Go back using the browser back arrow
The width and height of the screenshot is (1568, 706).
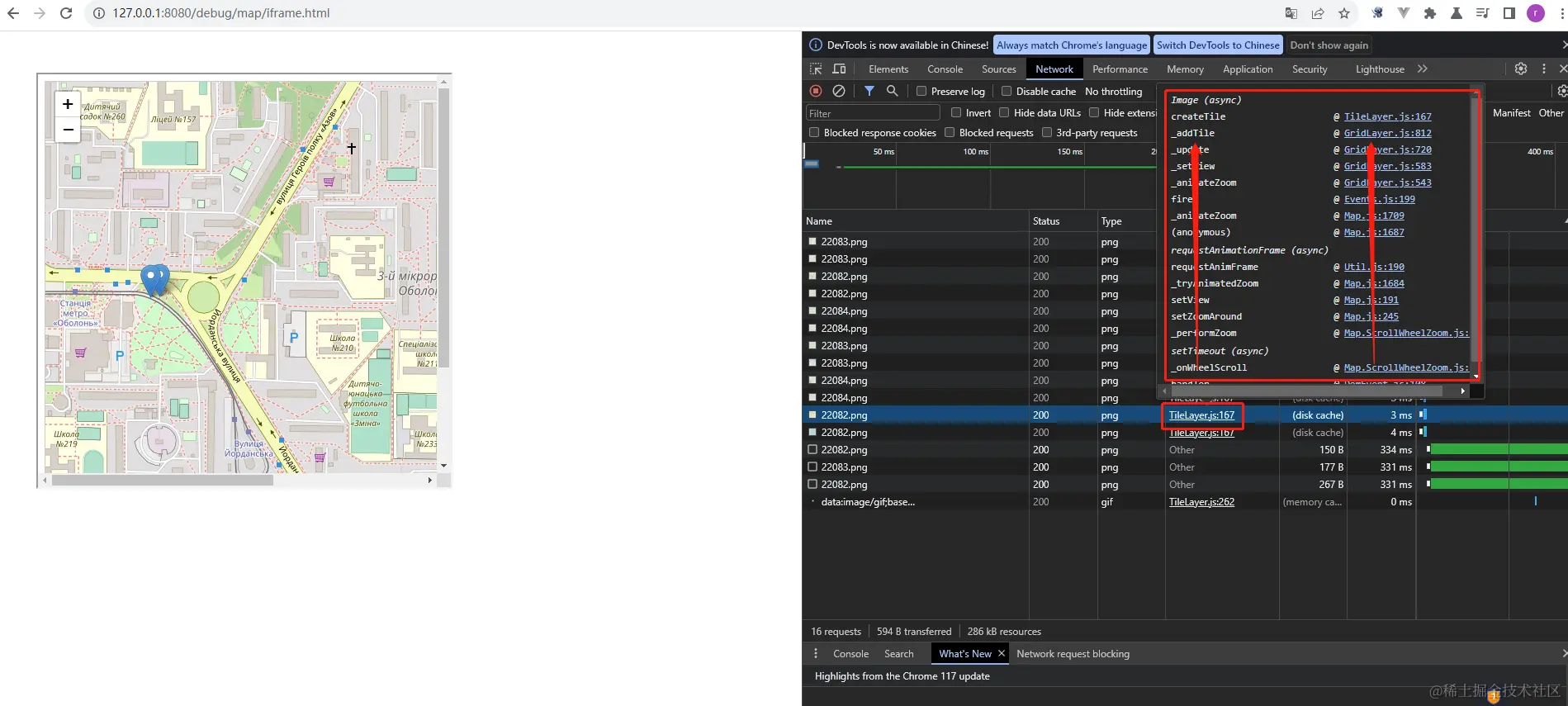[x=13, y=13]
